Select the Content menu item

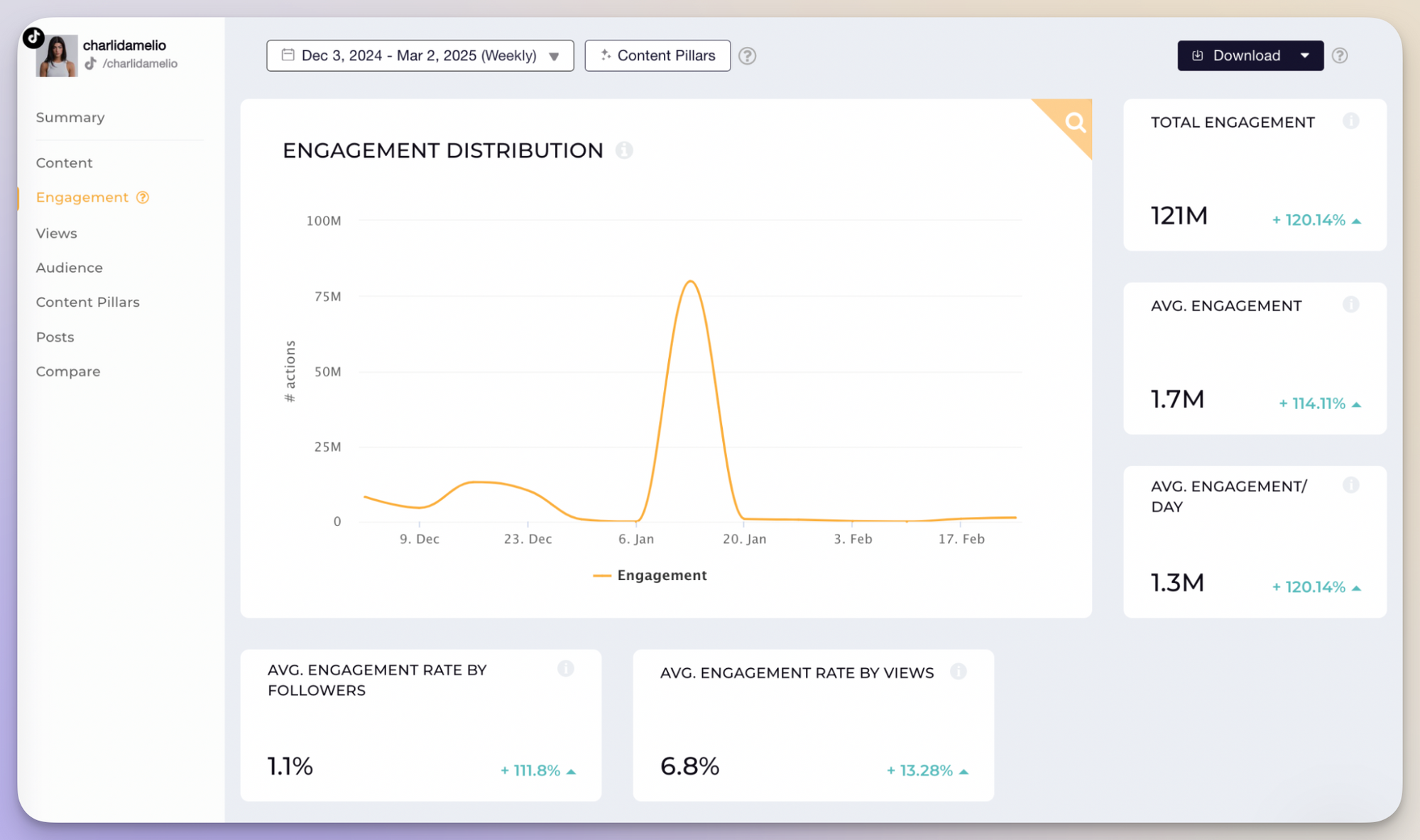[64, 162]
